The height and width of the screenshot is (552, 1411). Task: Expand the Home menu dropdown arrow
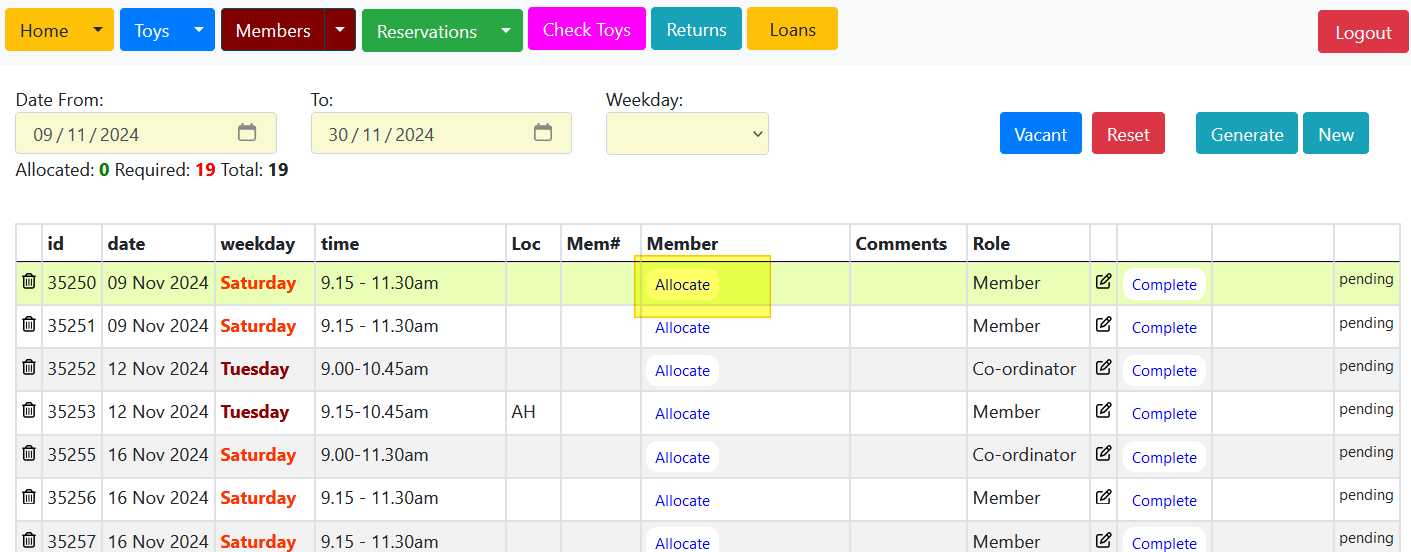point(98,30)
